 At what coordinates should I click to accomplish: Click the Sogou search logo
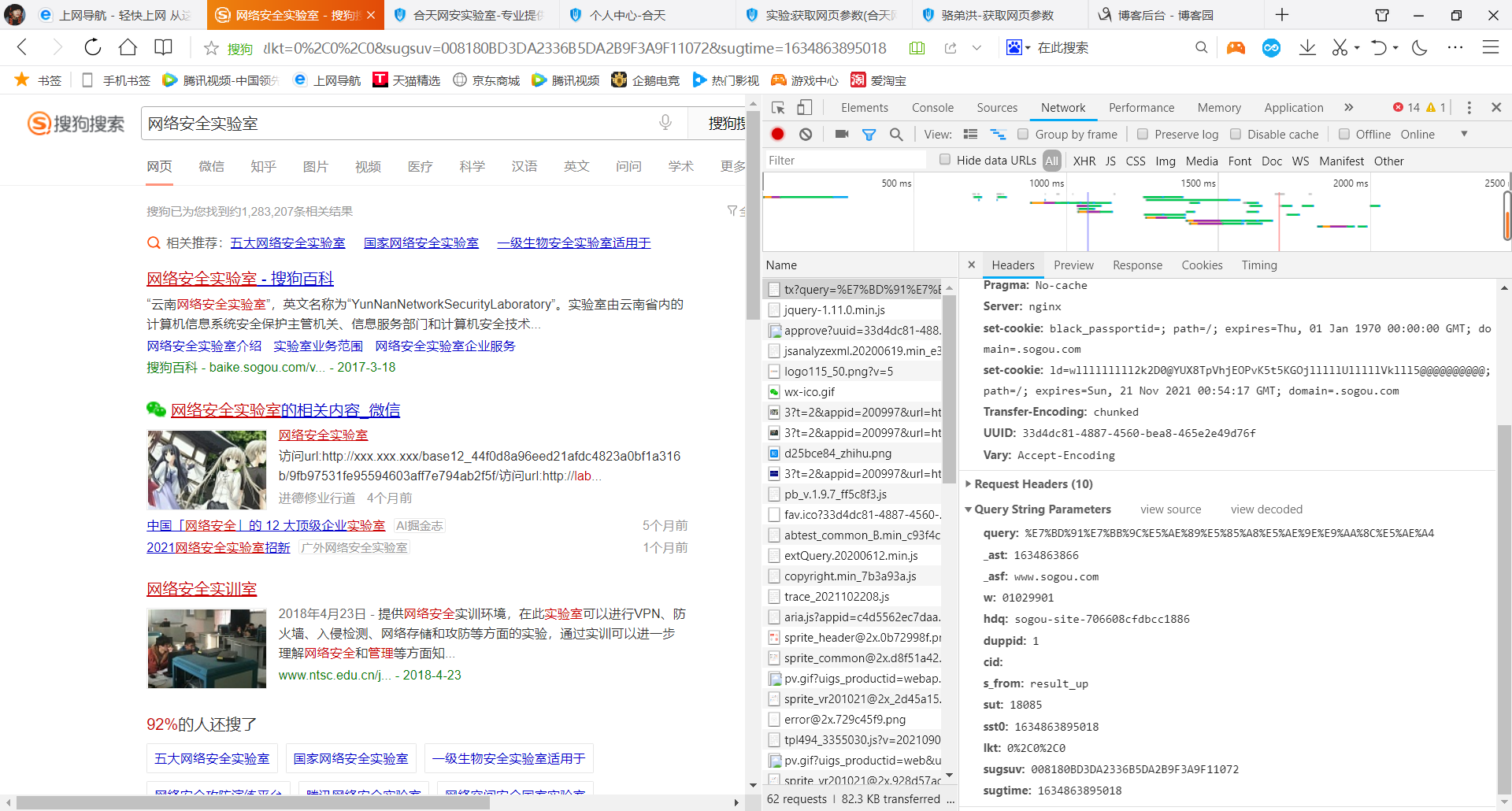coord(76,124)
